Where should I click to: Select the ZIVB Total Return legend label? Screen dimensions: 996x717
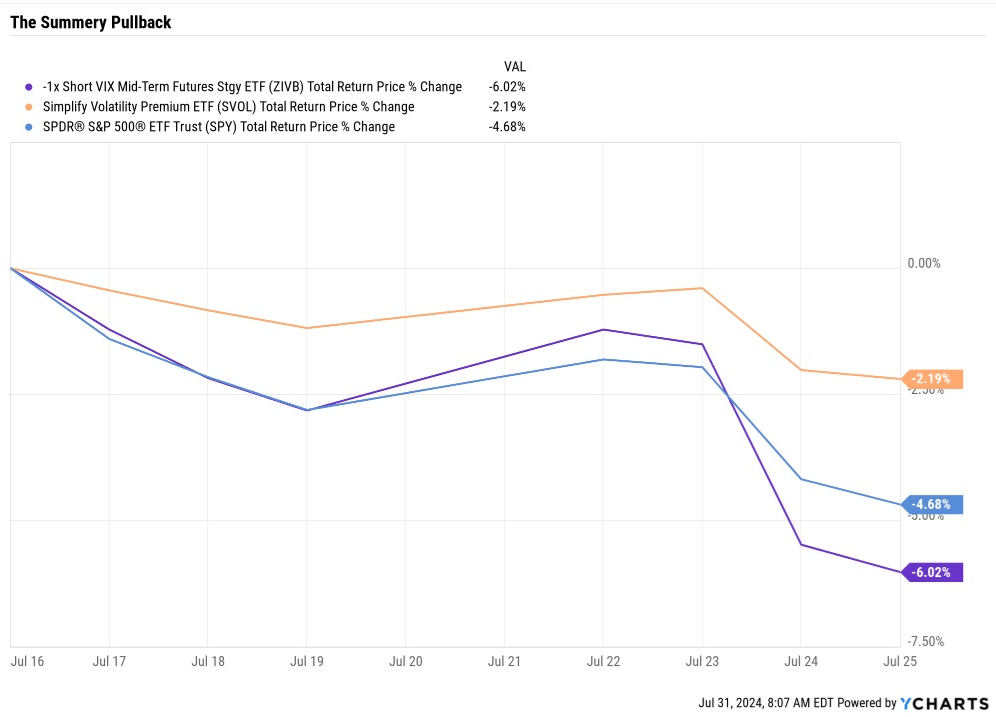247,87
